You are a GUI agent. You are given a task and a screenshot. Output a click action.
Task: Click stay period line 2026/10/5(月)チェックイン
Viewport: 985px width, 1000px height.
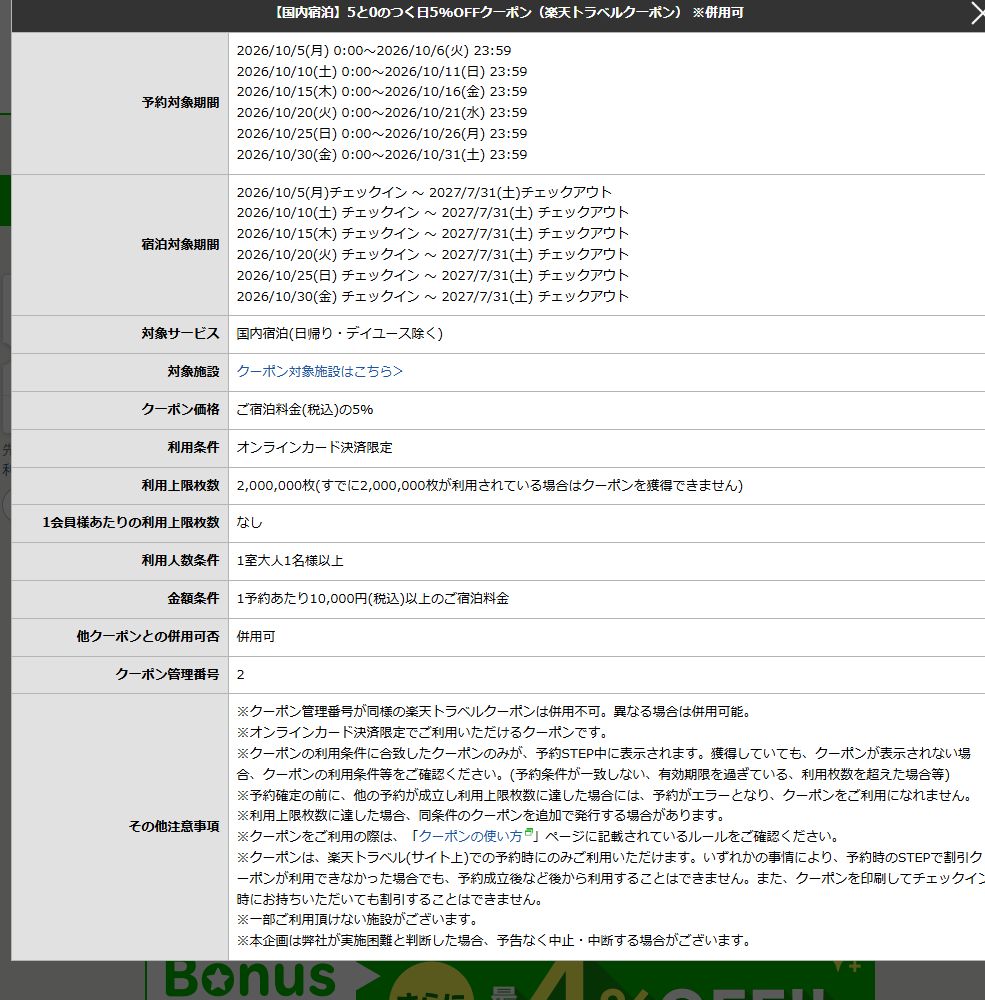point(424,192)
